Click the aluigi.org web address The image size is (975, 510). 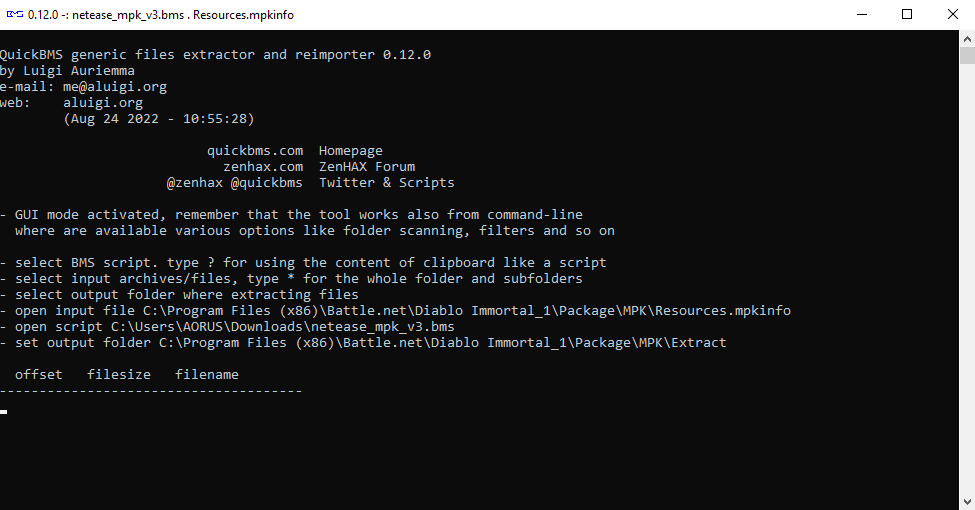(103, 103)
